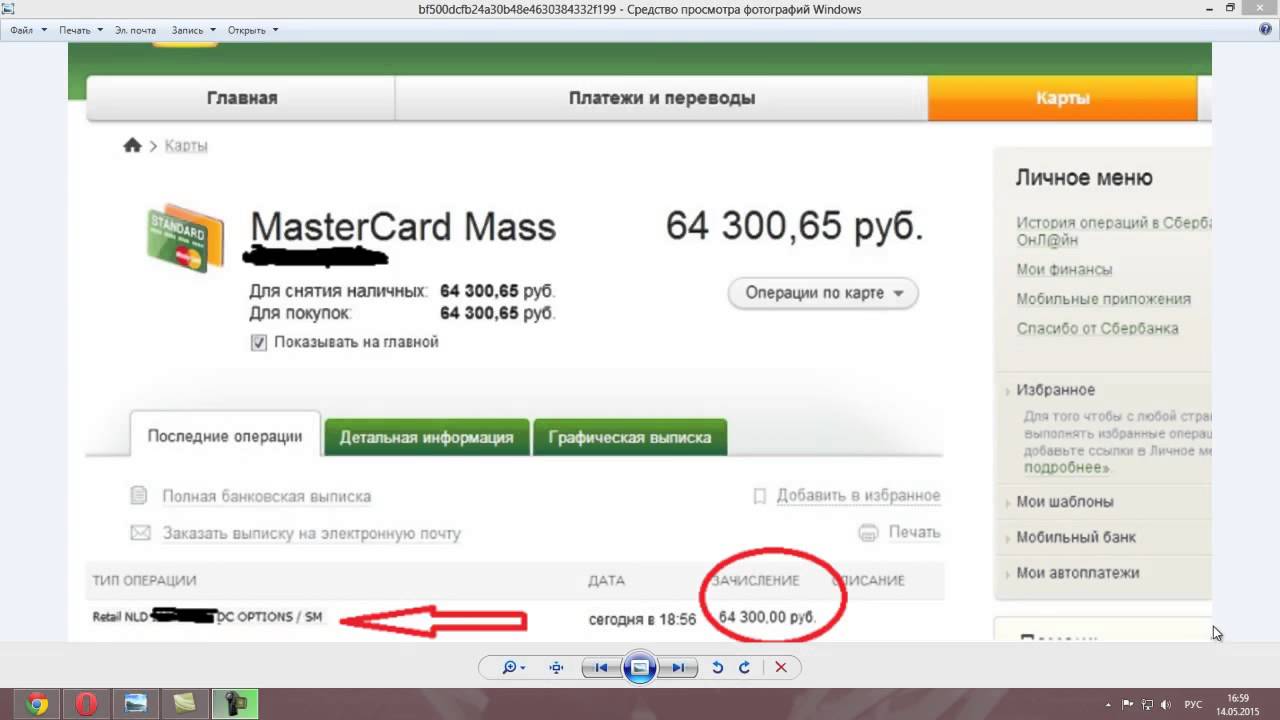Toggle Показывать на главной checkbox
The image size is (1280, 720).
coord(259,342)
